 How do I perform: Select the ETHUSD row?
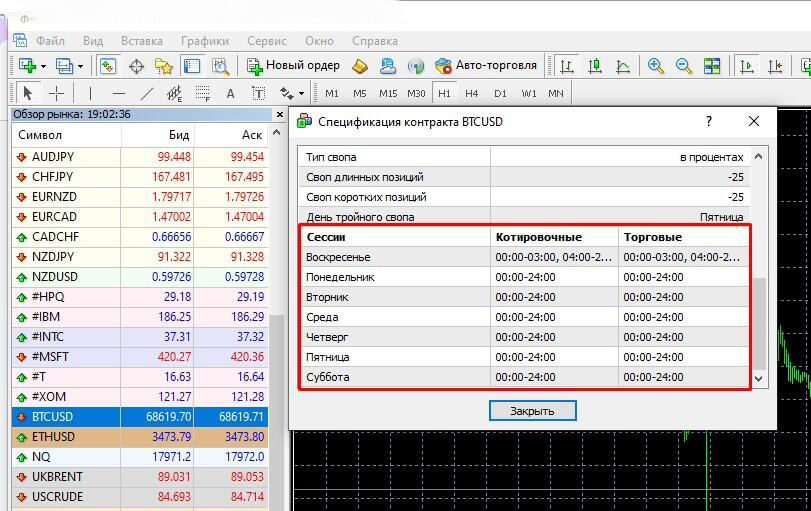click(140, 437)
